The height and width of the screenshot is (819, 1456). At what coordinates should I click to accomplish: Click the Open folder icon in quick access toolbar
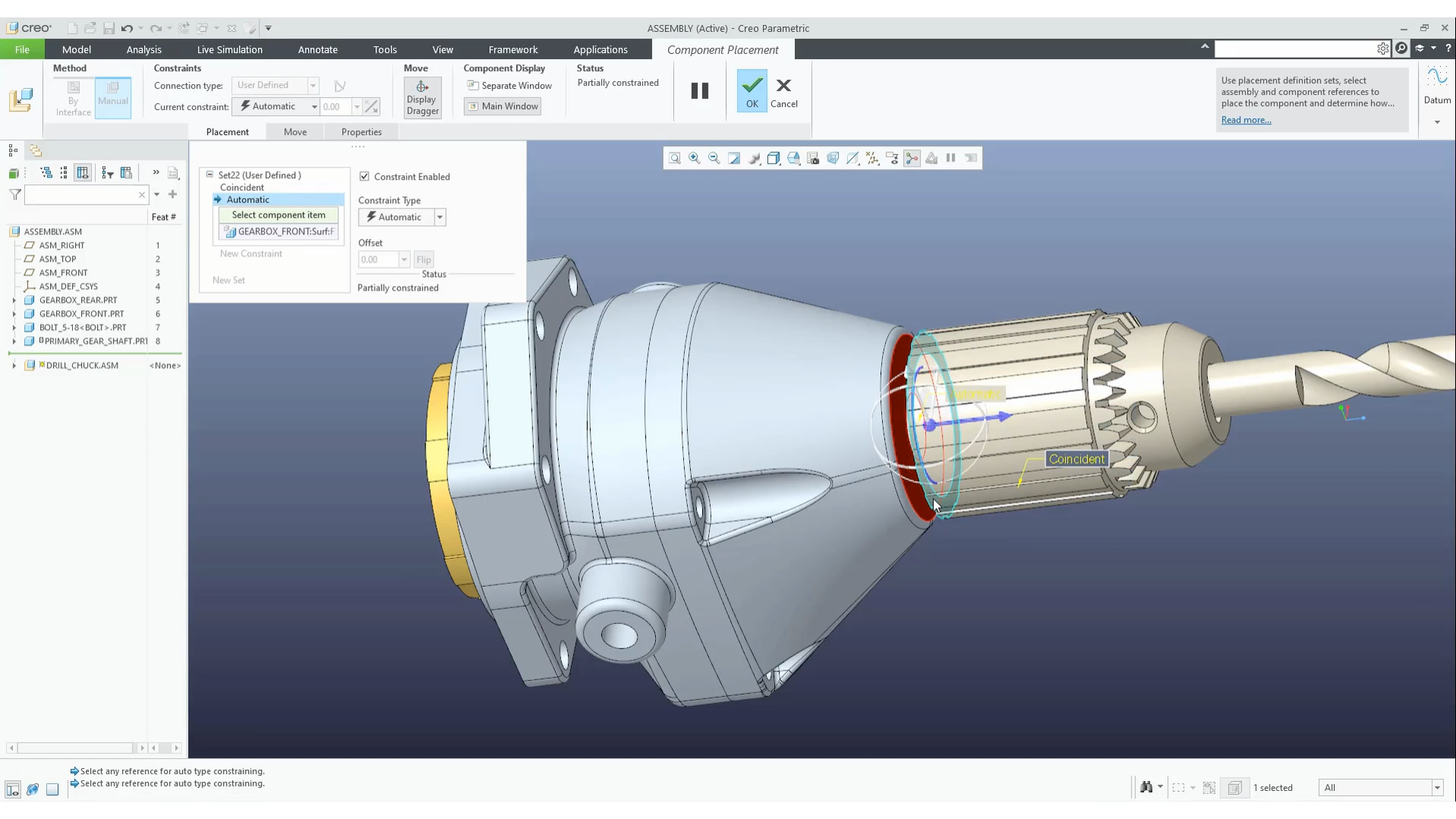click(90, 28)
